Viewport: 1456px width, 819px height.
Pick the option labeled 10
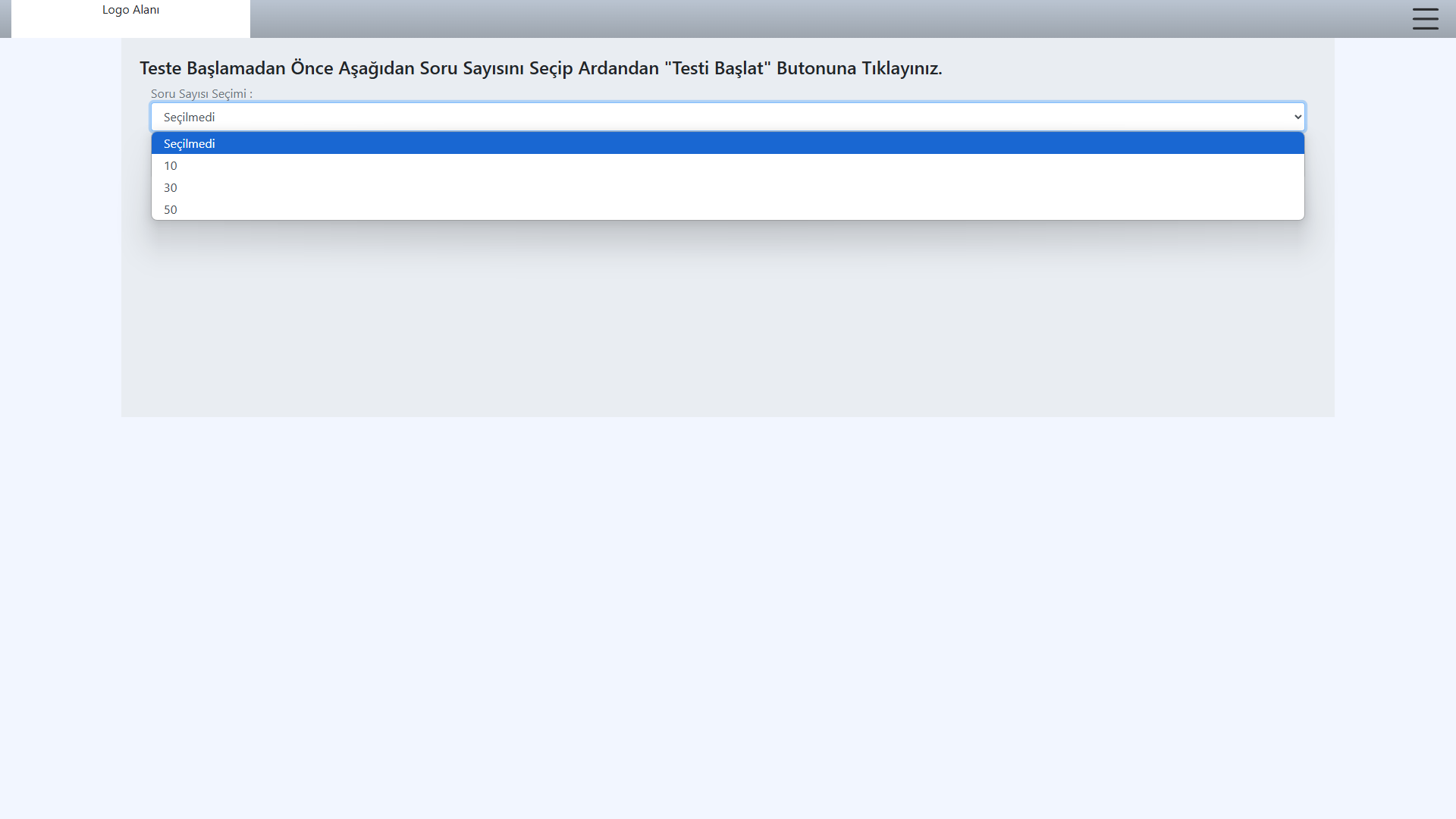171,165
